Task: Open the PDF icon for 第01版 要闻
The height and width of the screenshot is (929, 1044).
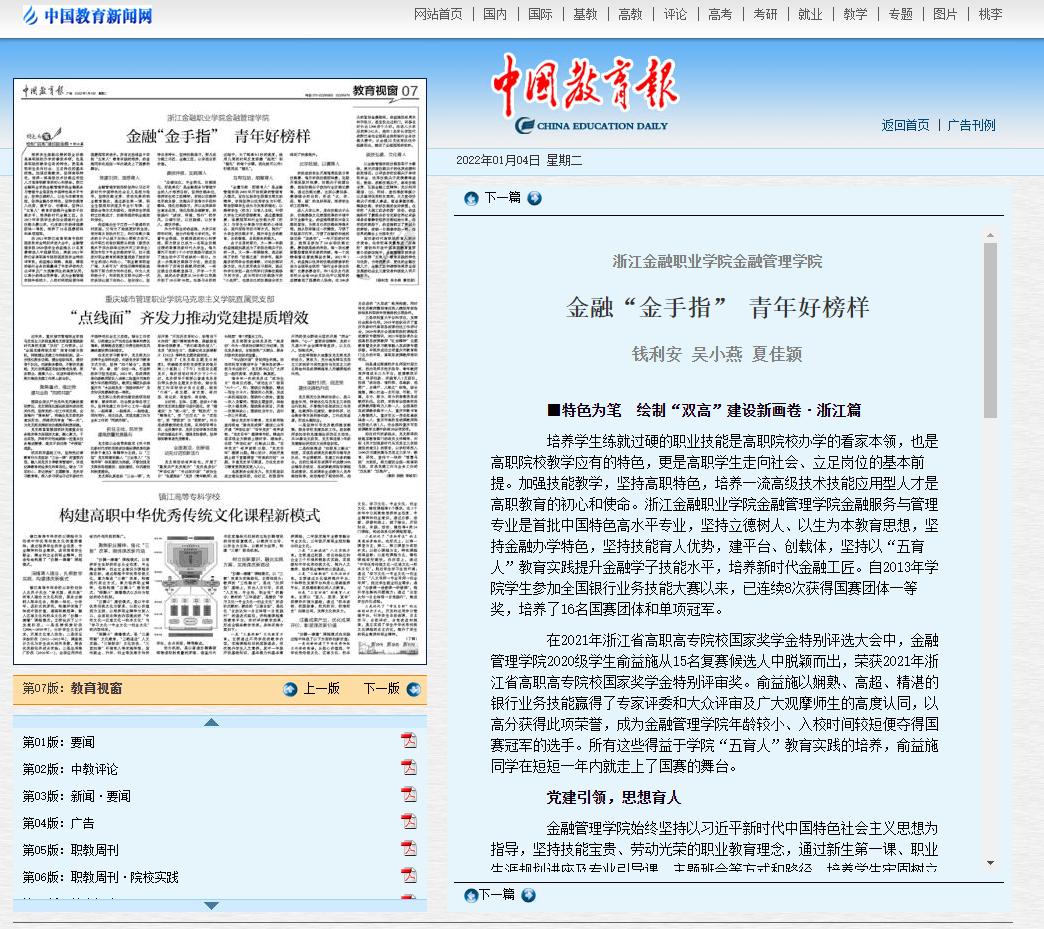Action: 409,741
